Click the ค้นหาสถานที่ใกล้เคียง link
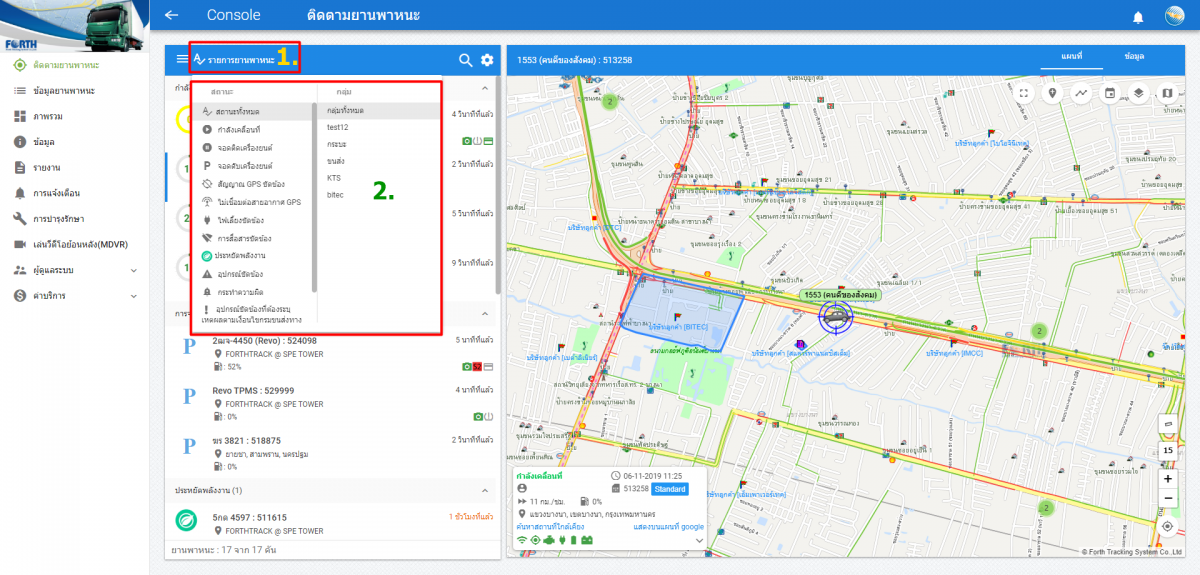This screenshot has height=575, width=1200. (x=550, y=526)
